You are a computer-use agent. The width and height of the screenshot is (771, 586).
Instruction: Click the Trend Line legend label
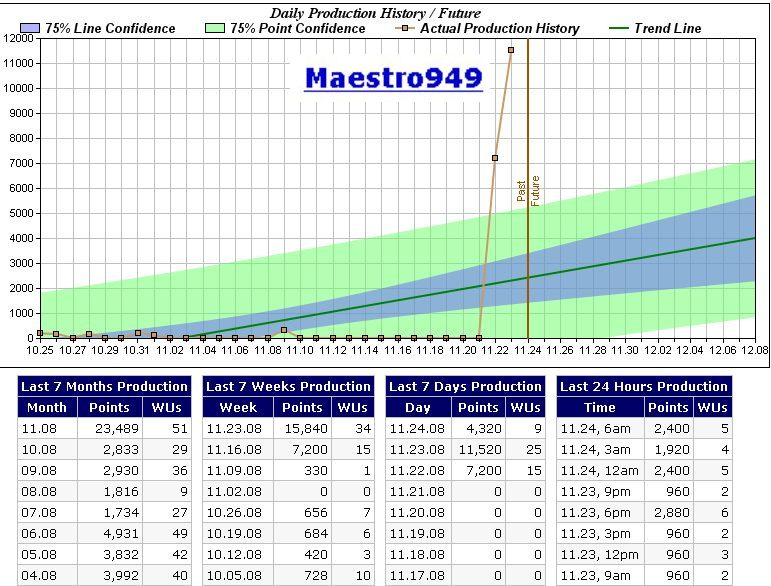point(667,28)
